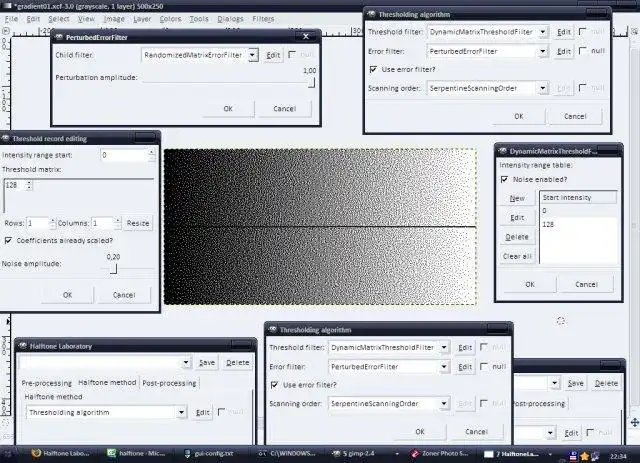Click New in the DynamicMatrixThreshold dialog
Image resolution: width=640 pixels, height=463 pixels.
point(517,198)
